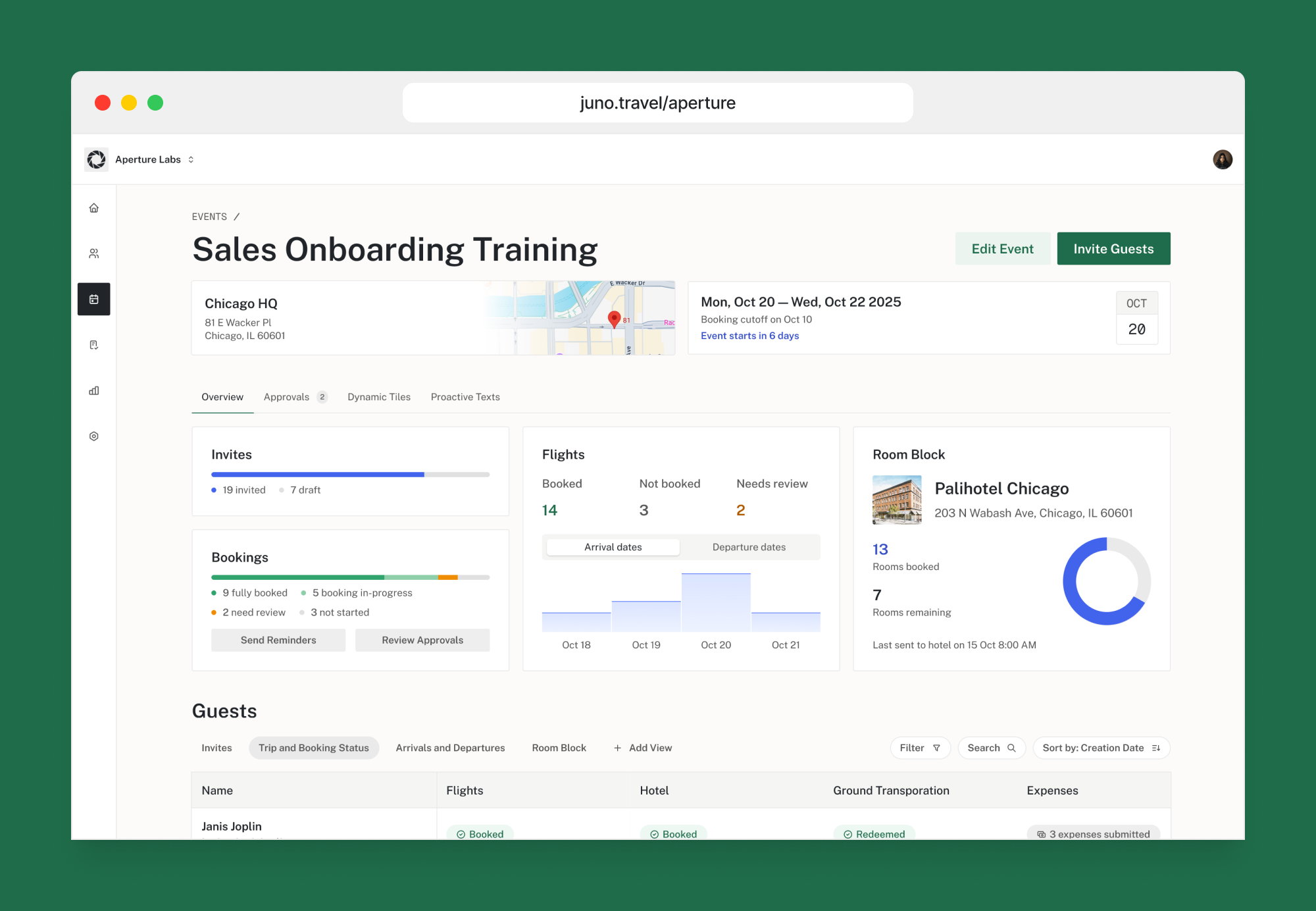Click the Aperture Labs logo

point(96,159)
